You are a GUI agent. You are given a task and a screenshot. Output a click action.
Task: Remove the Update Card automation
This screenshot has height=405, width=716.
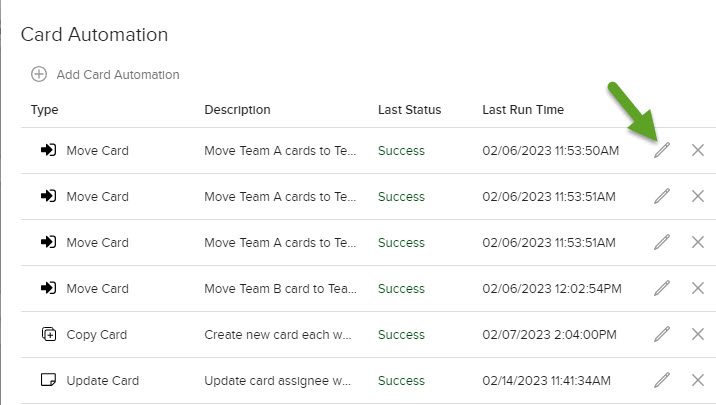pyautogui.click(x=698, y=380)
